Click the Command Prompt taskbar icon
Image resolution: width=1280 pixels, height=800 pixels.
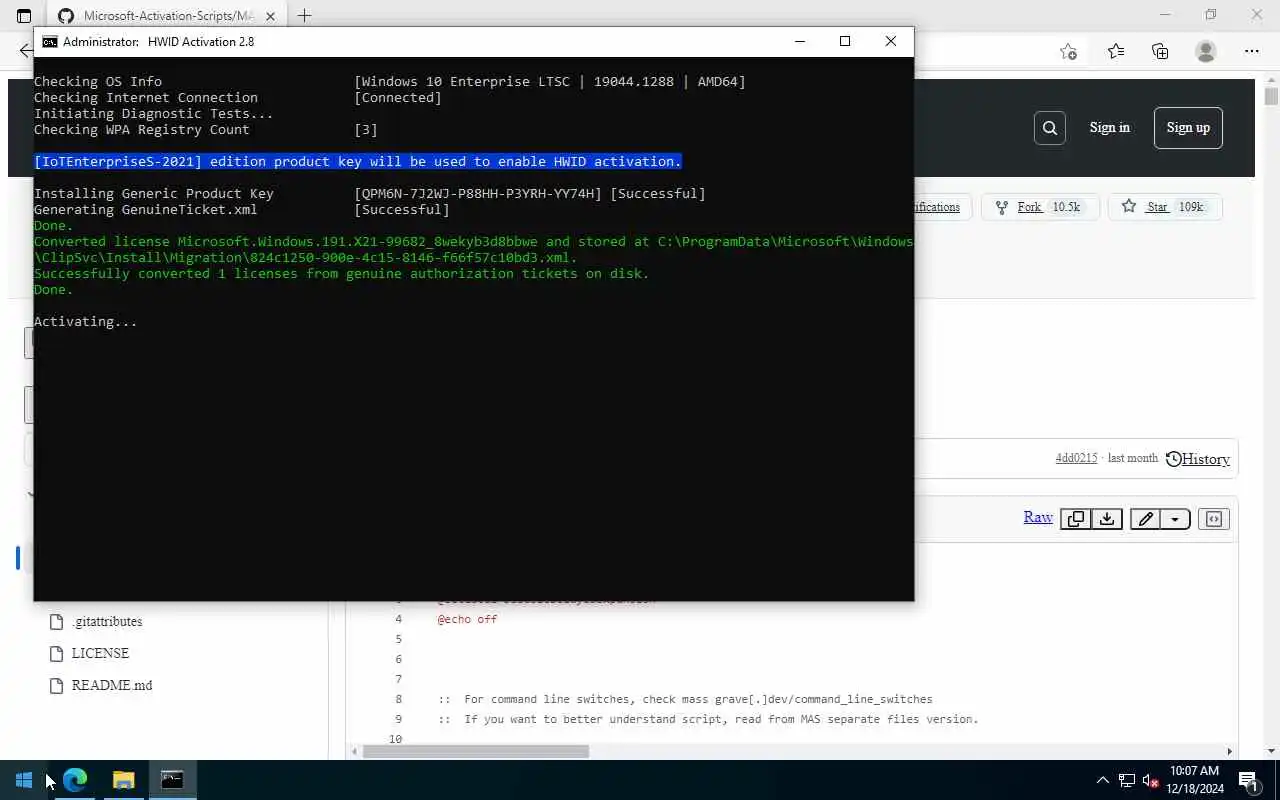172,780
